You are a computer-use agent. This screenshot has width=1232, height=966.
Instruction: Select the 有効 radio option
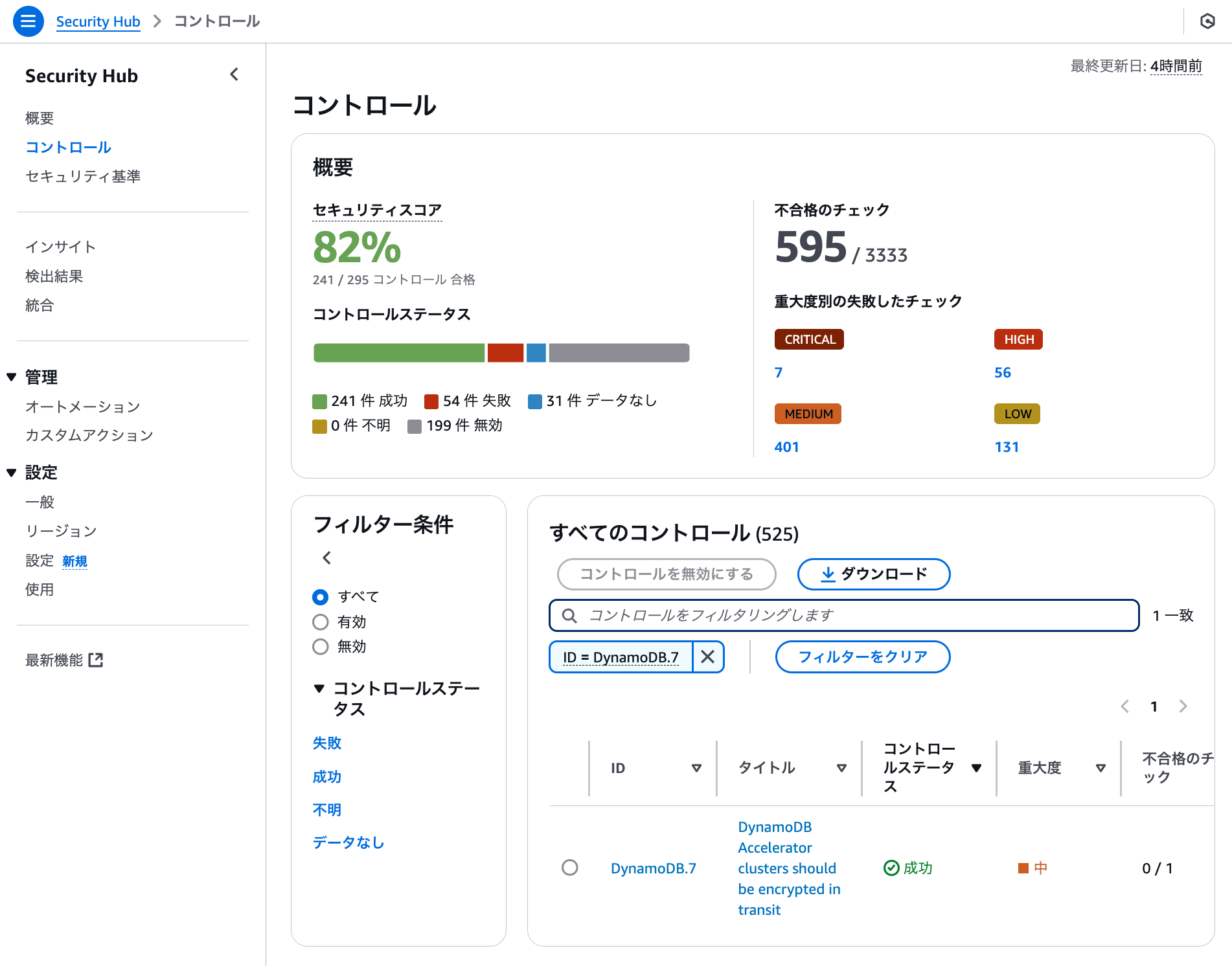coord(321,622)
